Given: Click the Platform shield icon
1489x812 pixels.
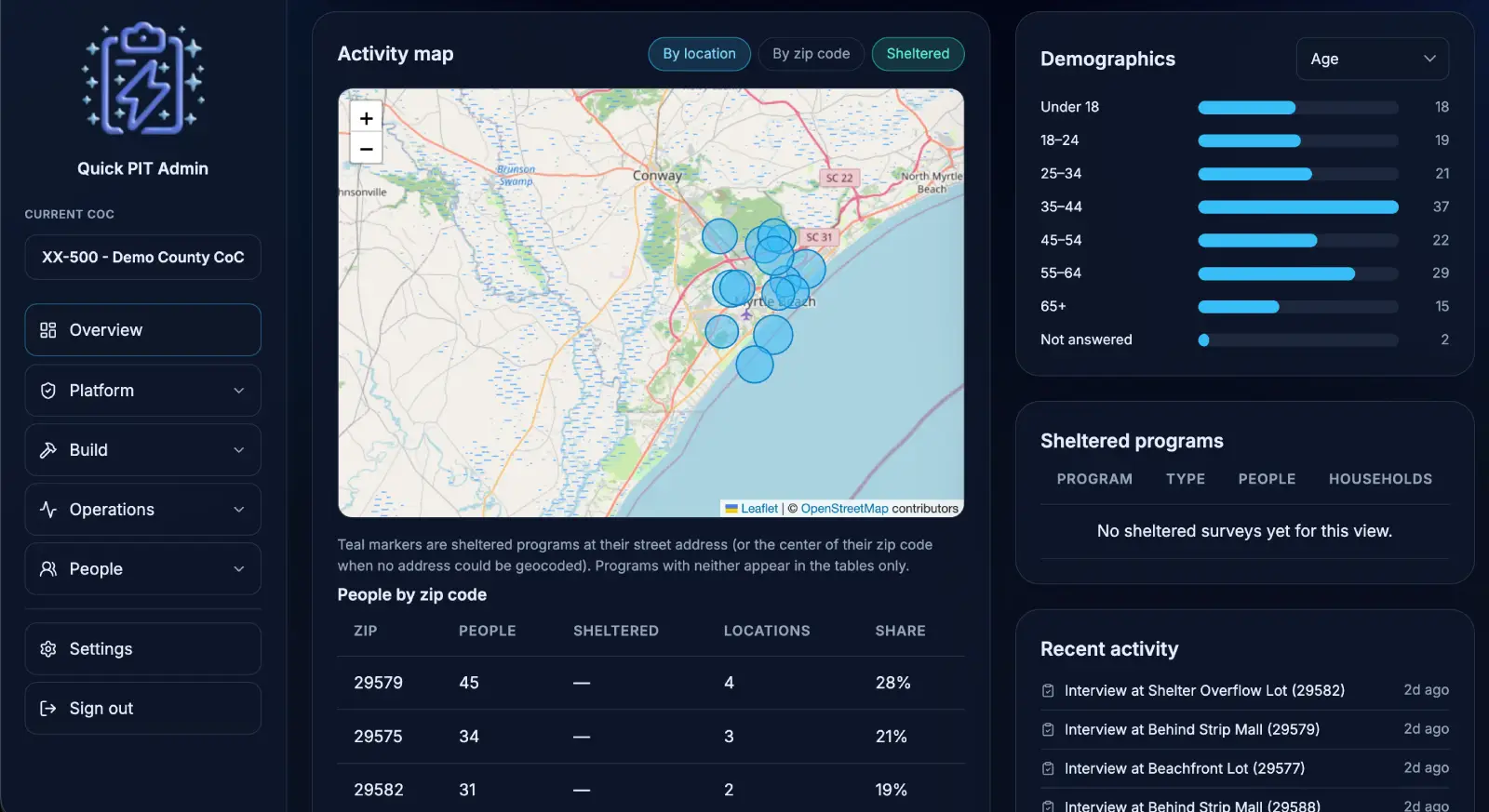Looking at the screenshot, I should [x=48, y=391].
